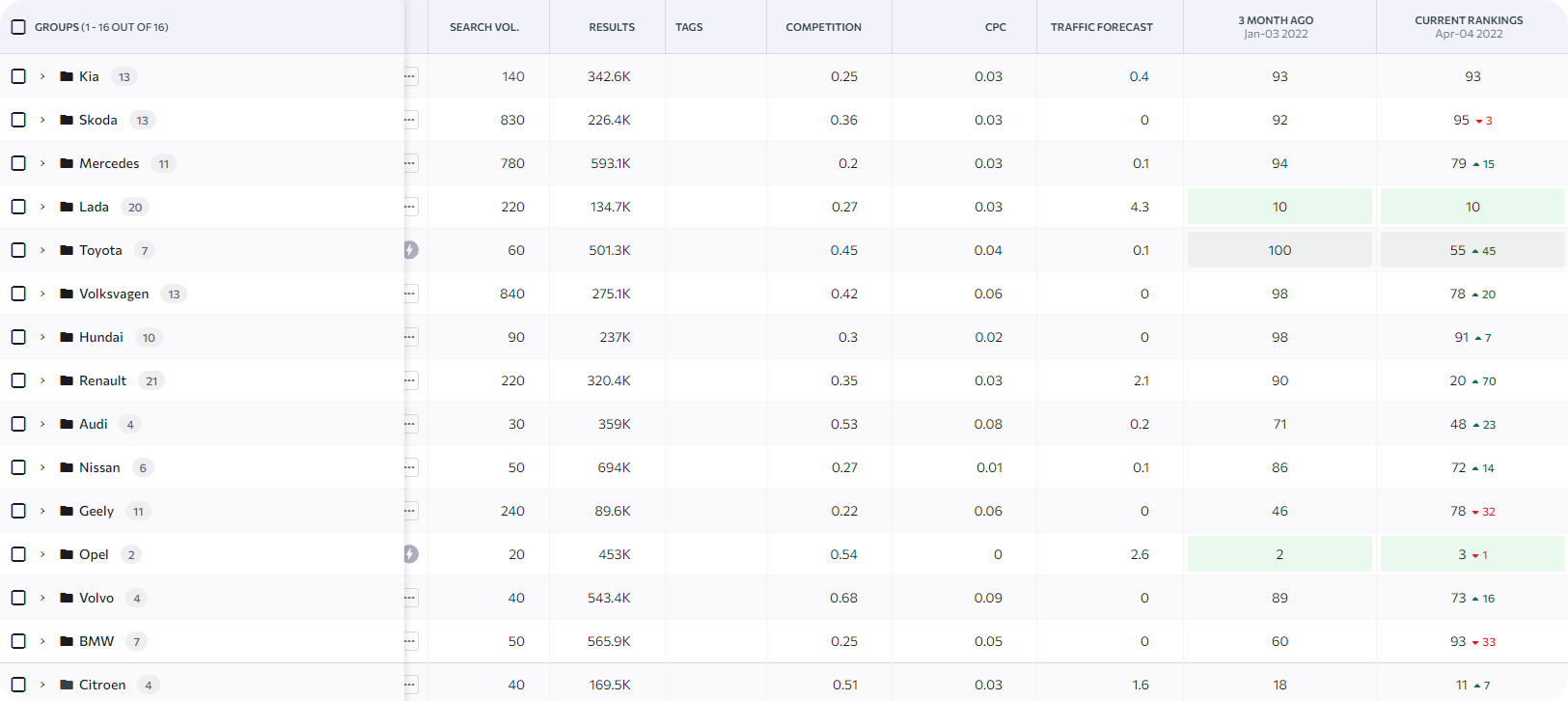Click the folder icon beside Geely
The width and height of the screenshot is (1568, 701).
pos(67,511)
